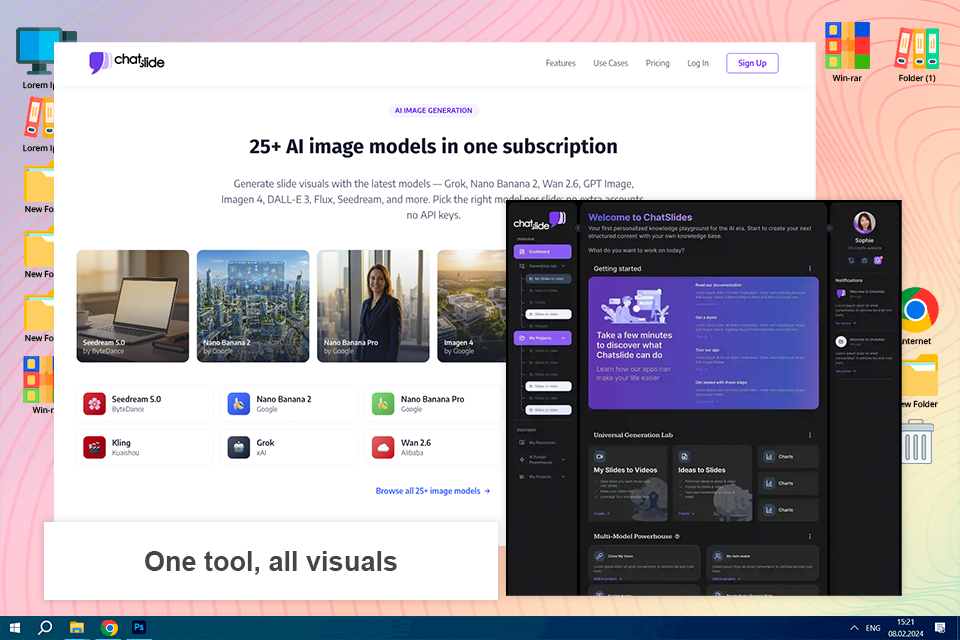Image resolution: width=960 pixels, height=640 pixels.
Task: Open the third Charts card
Action: [789, 510]
